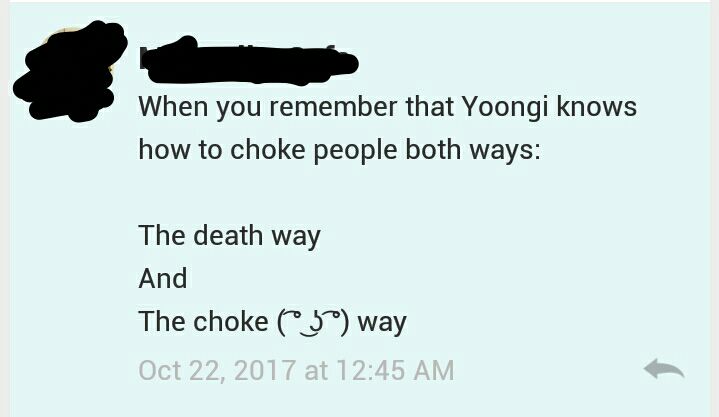The image size is (719, 417).
Task: Open the redacted commenter username
Action: [x=248, y=61]
